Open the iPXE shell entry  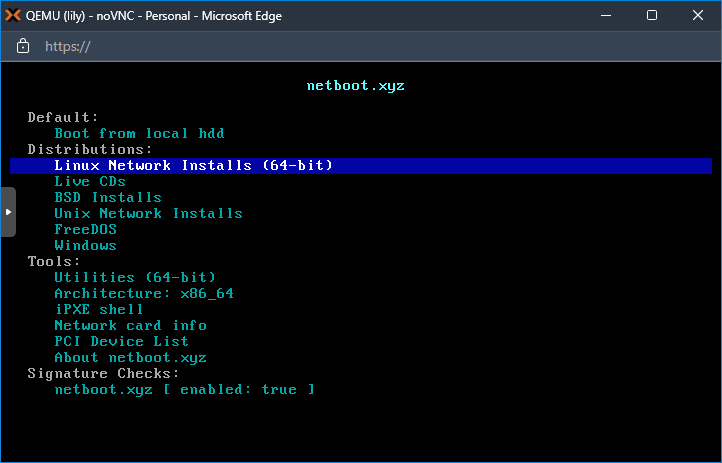[x=99, y=309]
